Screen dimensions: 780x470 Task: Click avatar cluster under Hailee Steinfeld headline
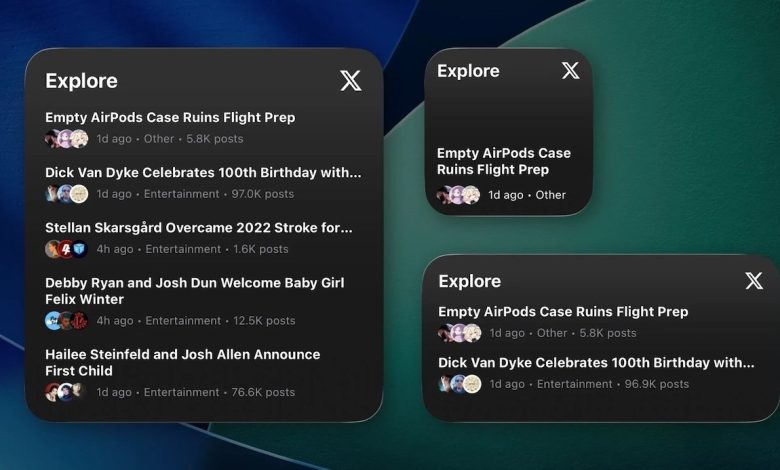[x=66, y=392]
